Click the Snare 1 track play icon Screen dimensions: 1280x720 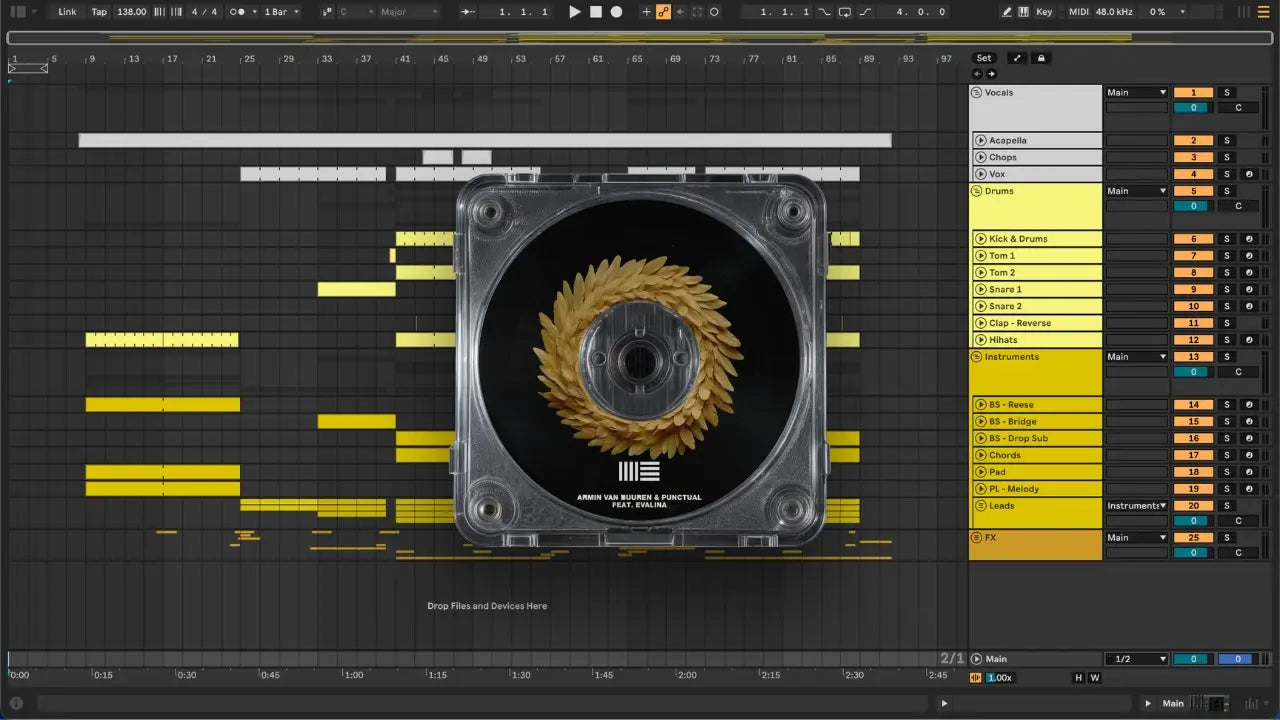click(981, 290)
